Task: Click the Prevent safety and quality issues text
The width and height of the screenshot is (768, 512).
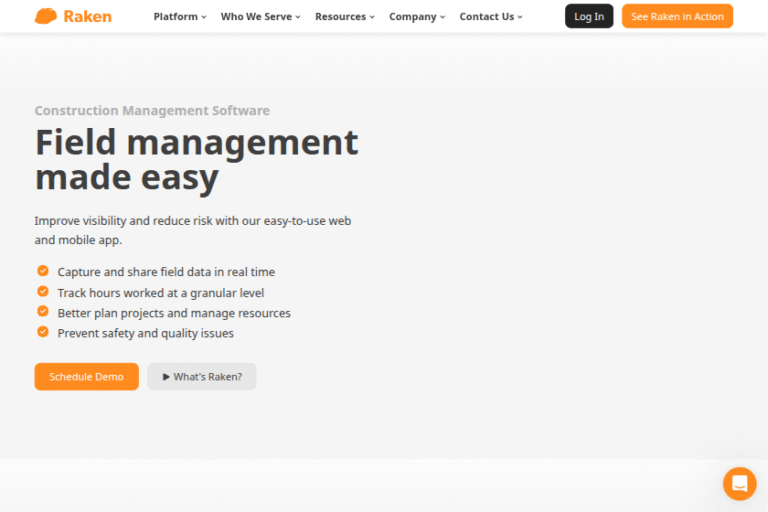Action: (145, 333)
